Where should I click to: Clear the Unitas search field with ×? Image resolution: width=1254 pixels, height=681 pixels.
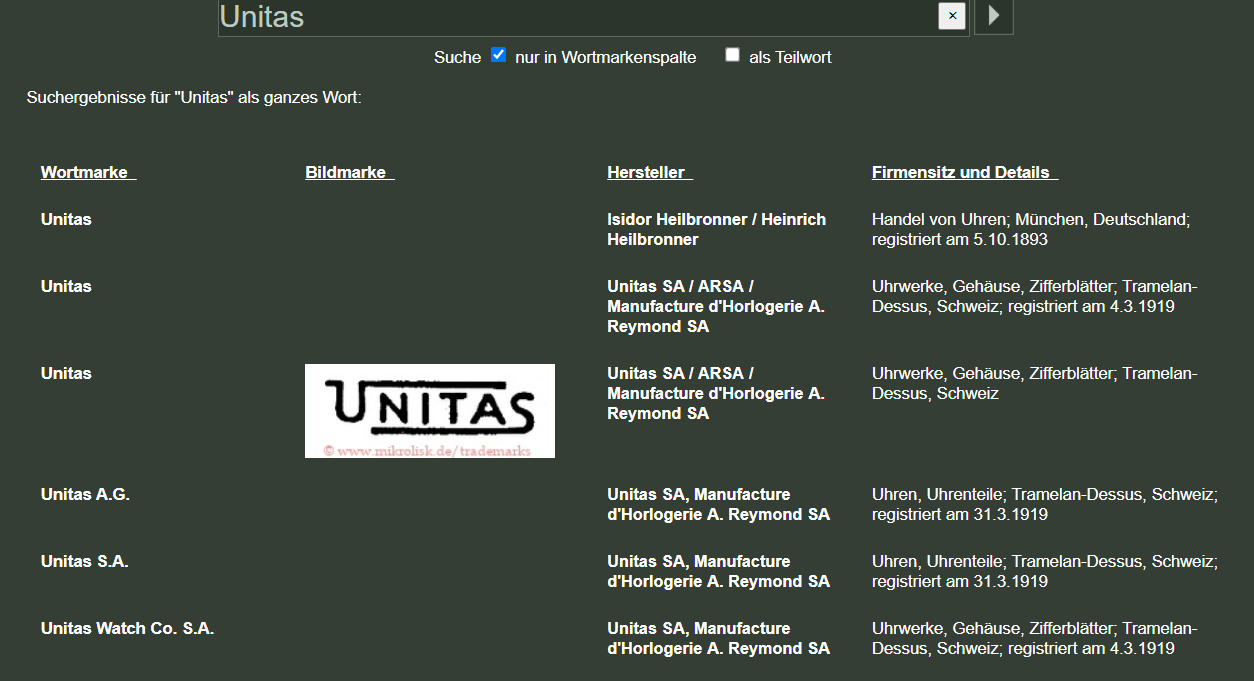tap(952, 16)
